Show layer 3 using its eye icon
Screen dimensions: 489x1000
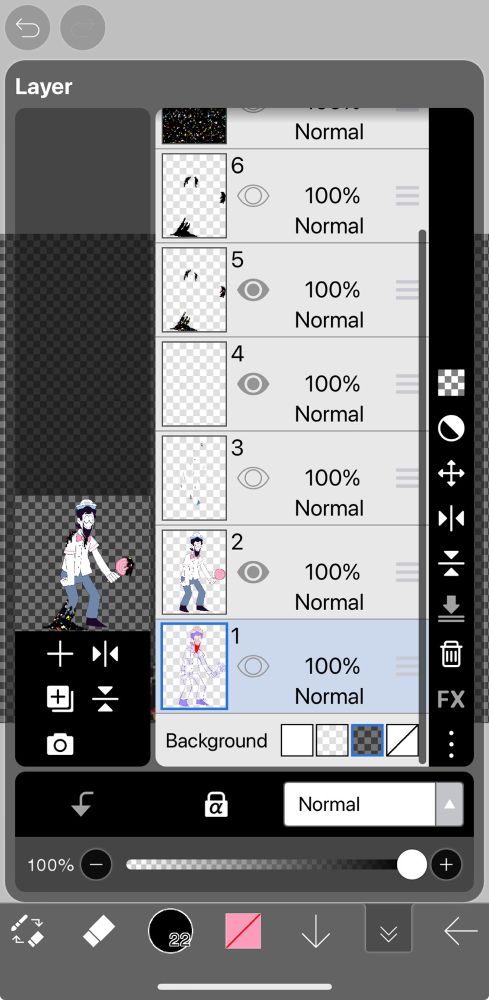pyautogui.click(x=253, y=478)
